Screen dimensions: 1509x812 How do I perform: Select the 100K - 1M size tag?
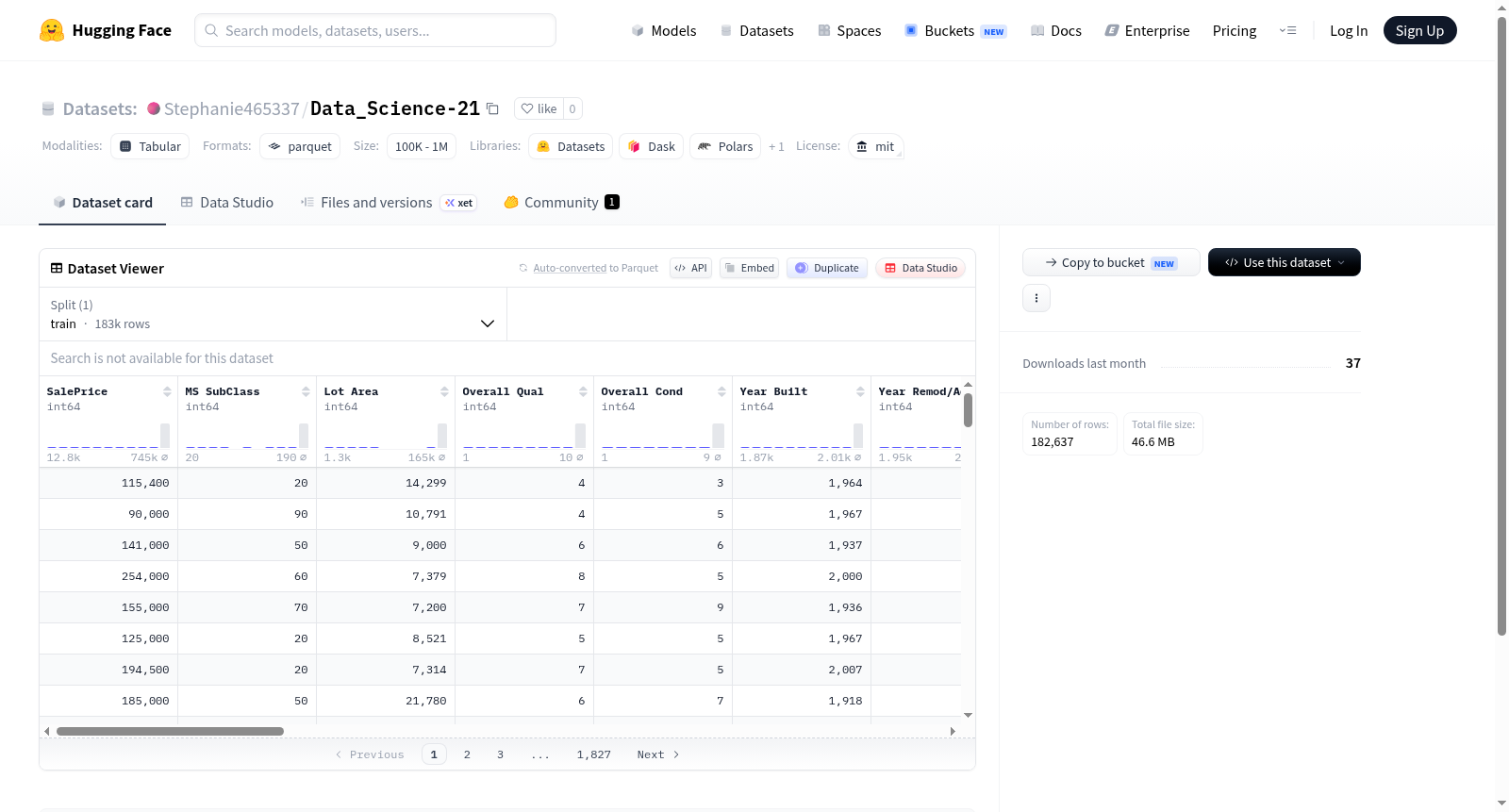pos(422,146)
